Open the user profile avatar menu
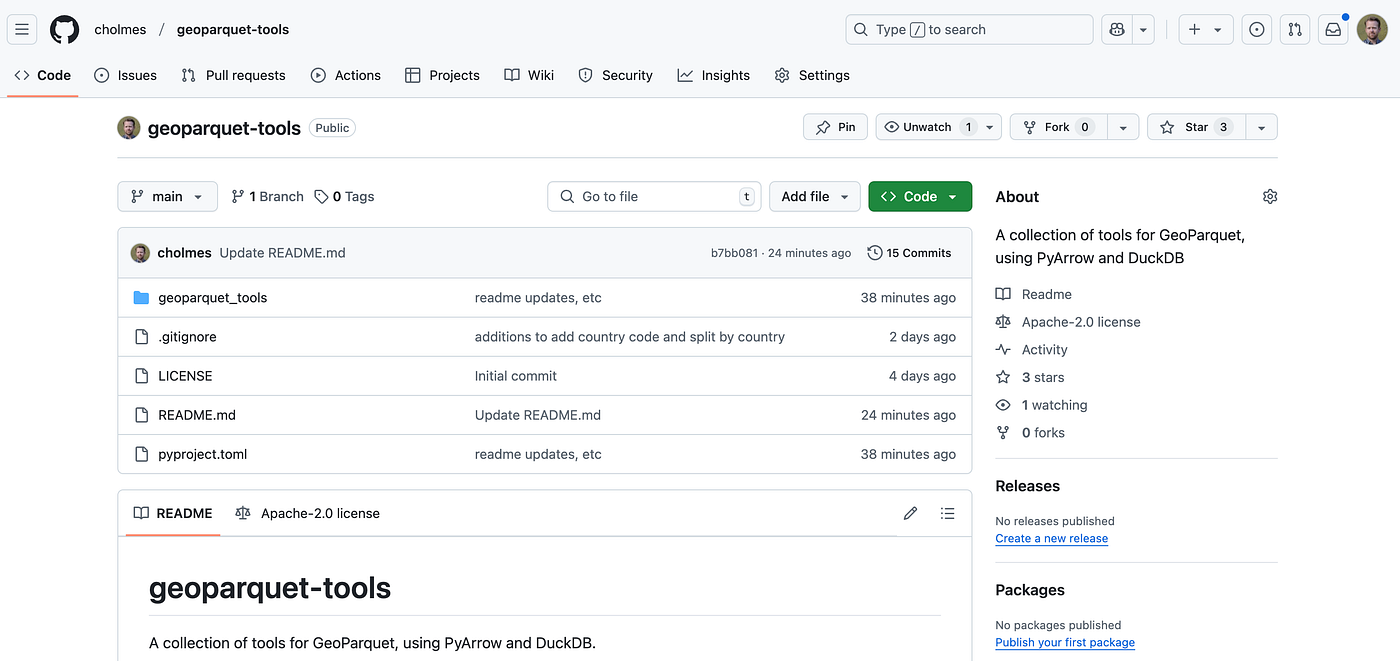The height and width of the screenshot is (661, 1400). 1372,30
